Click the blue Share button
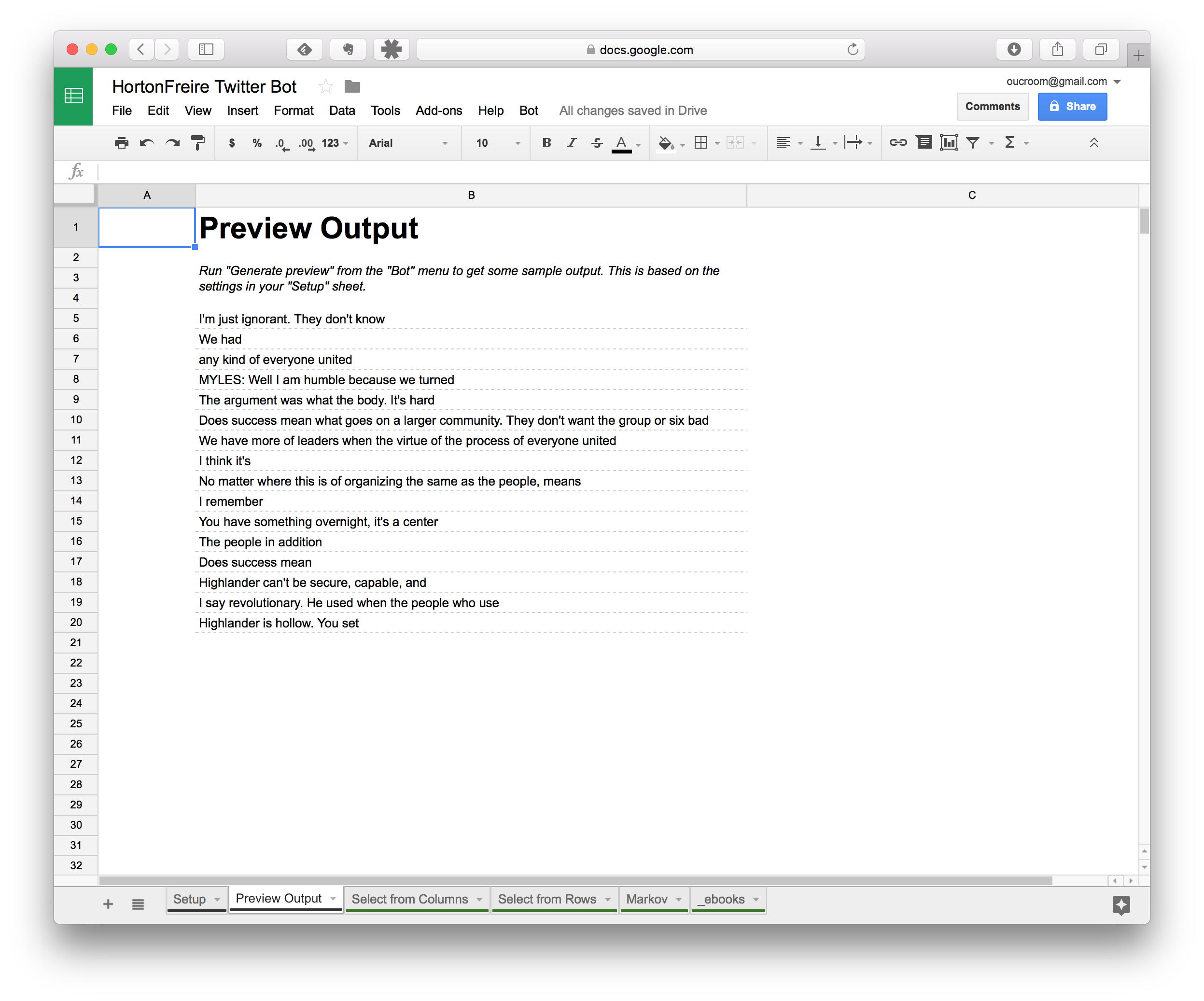 [x=1072, y=107]
